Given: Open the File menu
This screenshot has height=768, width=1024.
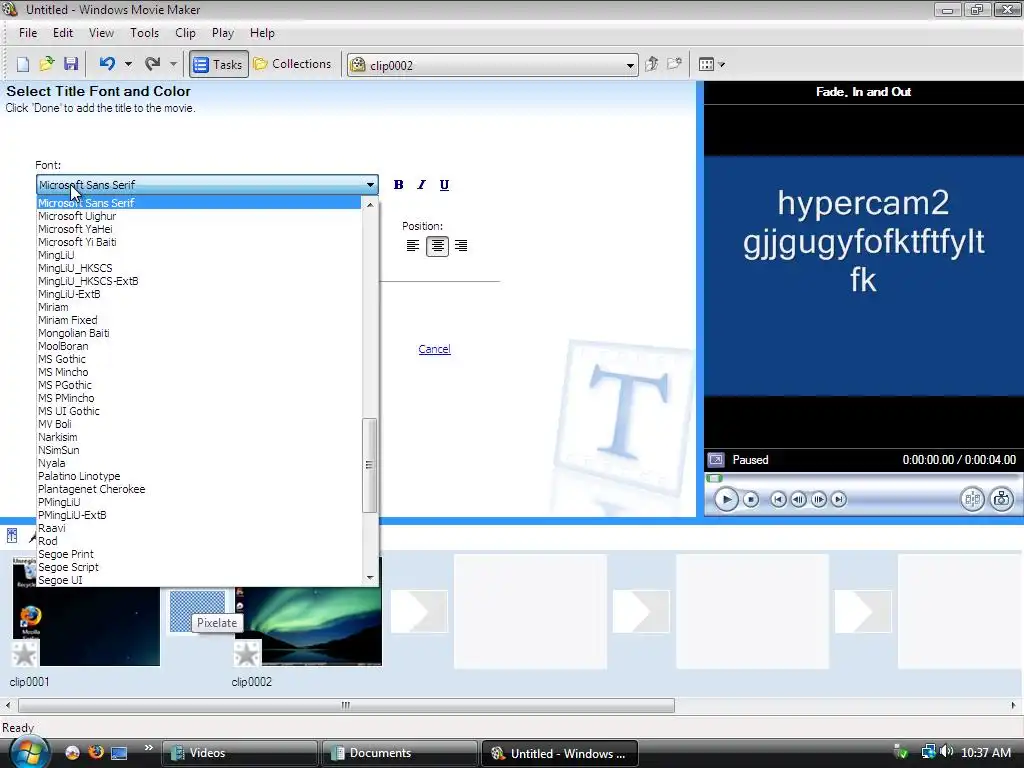Looking at the screenshot, I should point(28,33).
